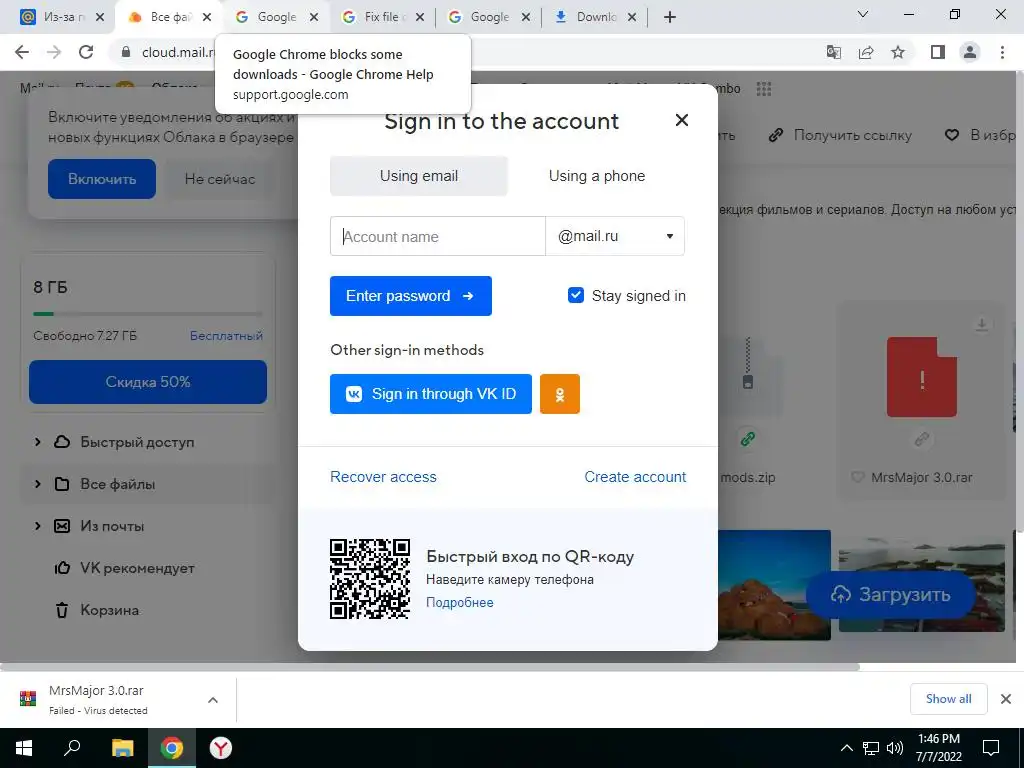Screen dimensions: 1024x768
Task: Reload the page
Action: point(86,52)
